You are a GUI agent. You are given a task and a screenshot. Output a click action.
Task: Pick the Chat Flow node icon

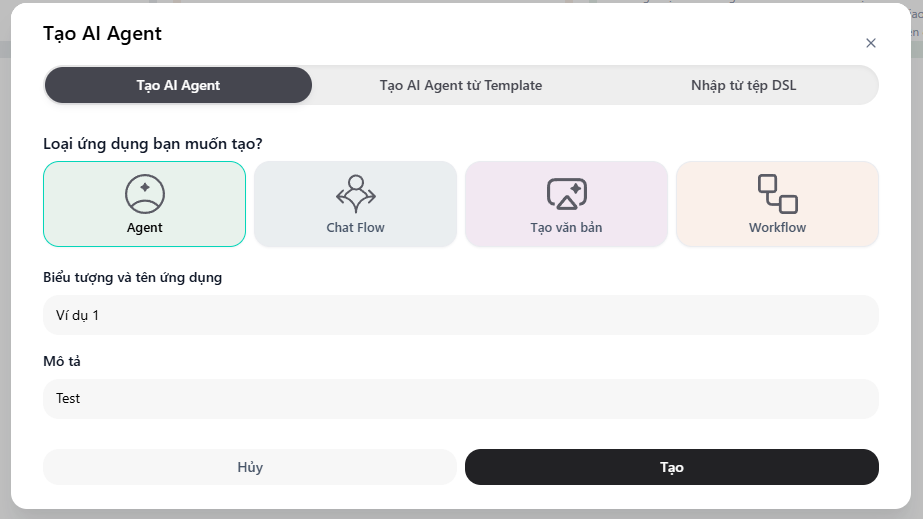click(356, 193)
